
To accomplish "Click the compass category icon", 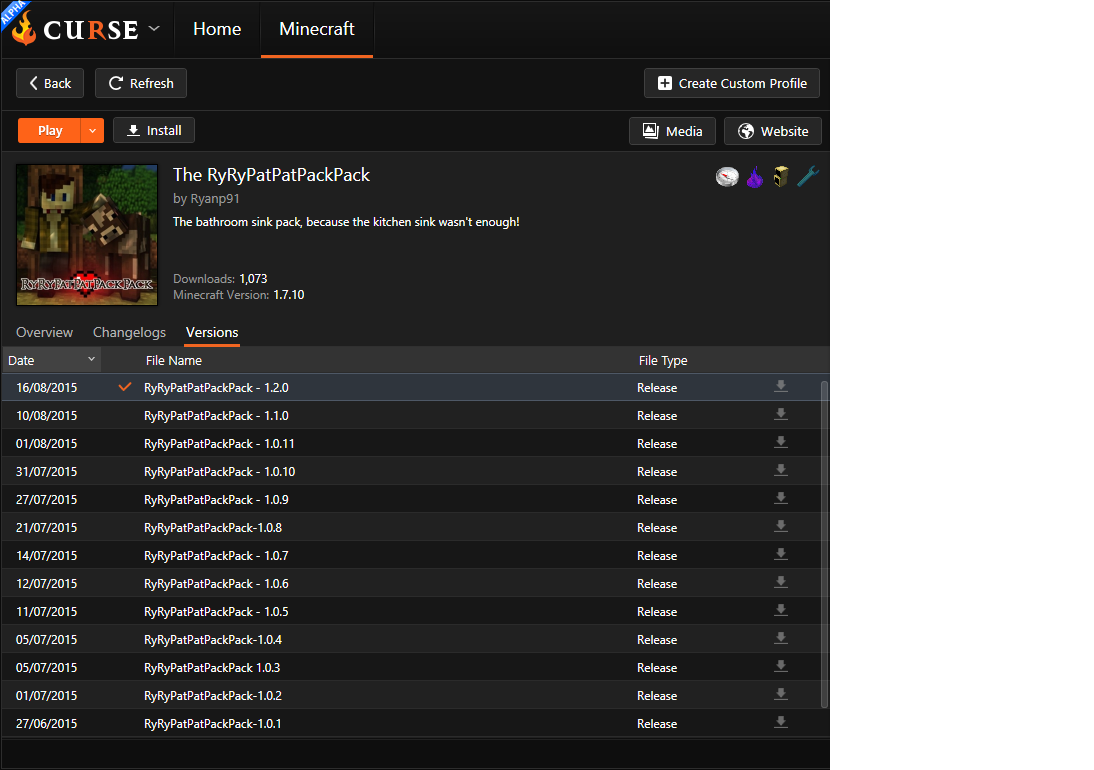I will pyautogui.click(x=727, y=177).
